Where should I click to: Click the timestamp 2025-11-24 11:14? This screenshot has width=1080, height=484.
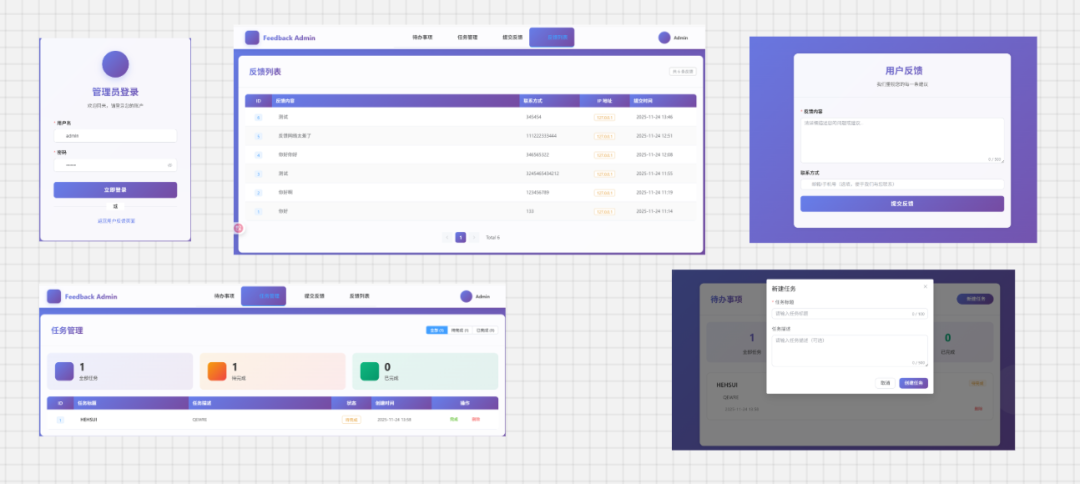[x=654, y=211]
